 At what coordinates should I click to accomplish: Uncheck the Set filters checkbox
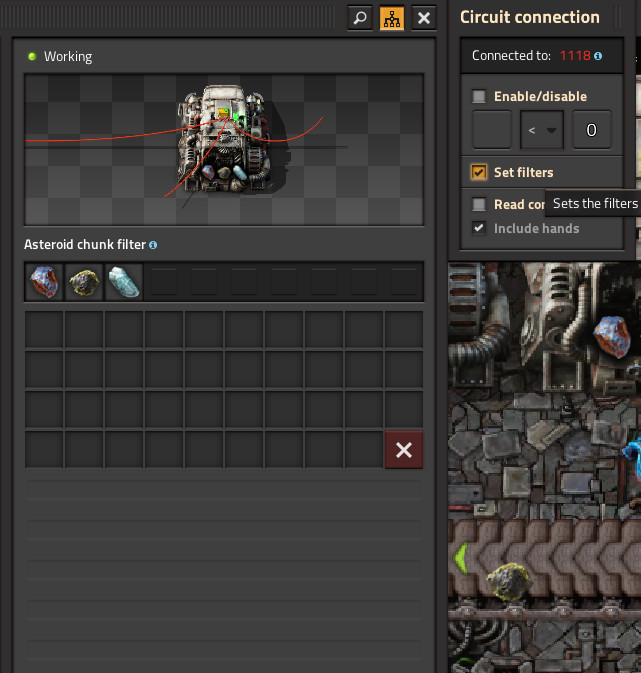click(479, 173)
